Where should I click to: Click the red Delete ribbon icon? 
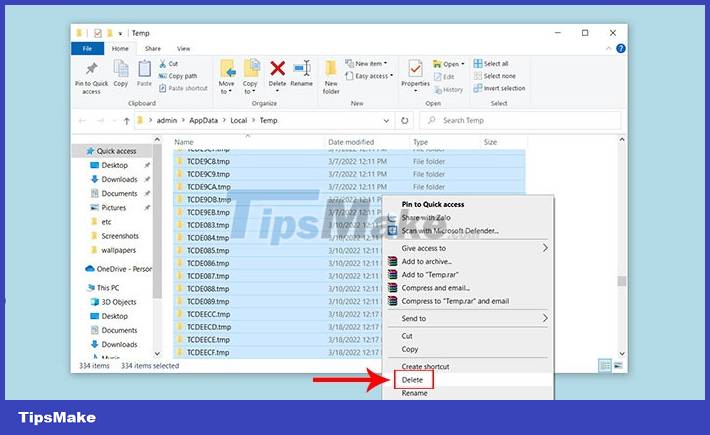277,69
